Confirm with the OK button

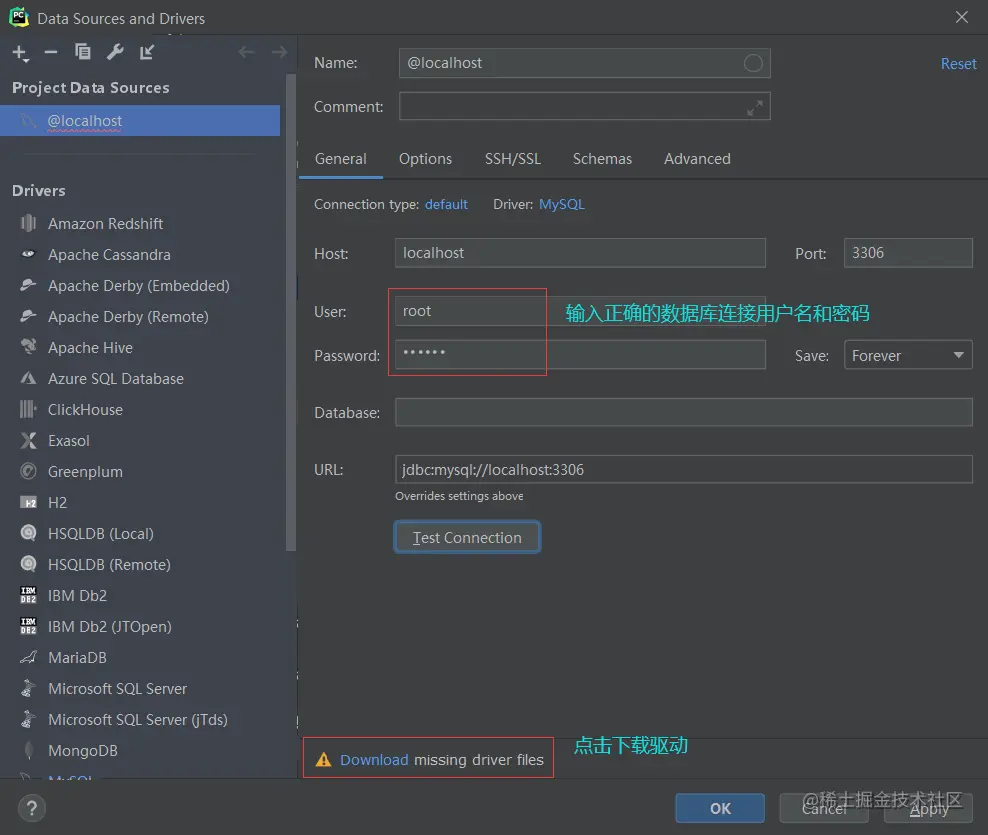pos(720,809)
